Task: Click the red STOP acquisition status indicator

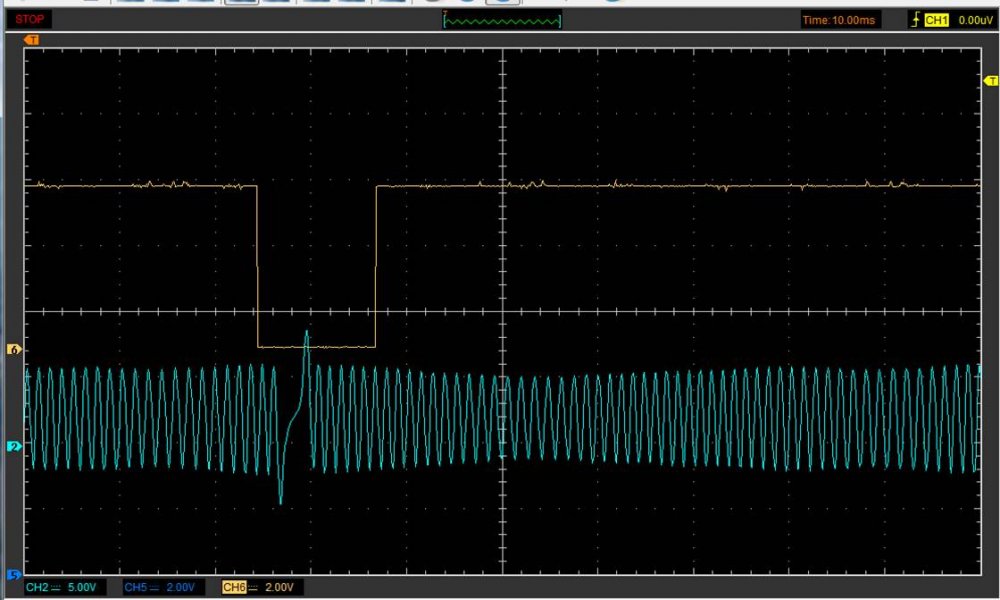Action: pyautogui.click(x=31, y=19)
